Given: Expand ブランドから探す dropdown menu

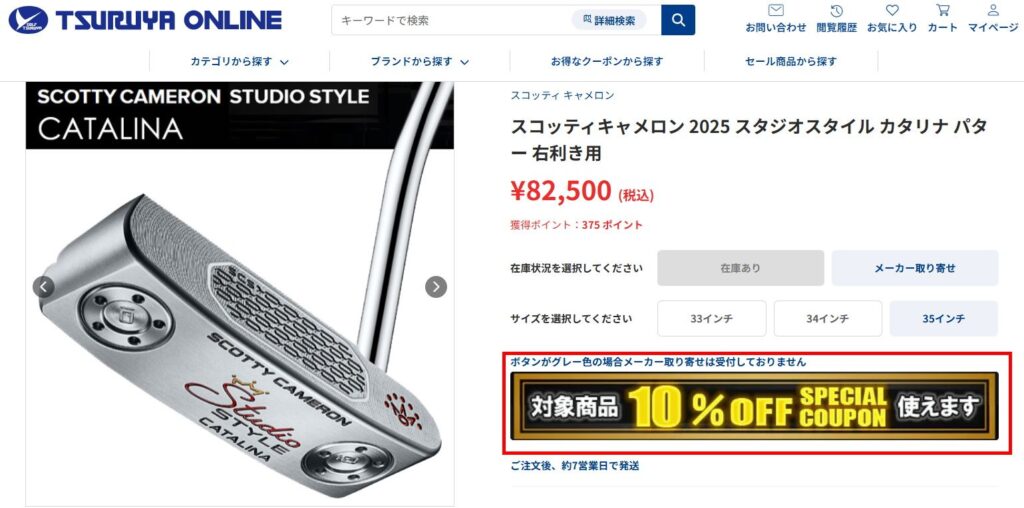Looking at the screenshot, I should [x=420, y=61].
